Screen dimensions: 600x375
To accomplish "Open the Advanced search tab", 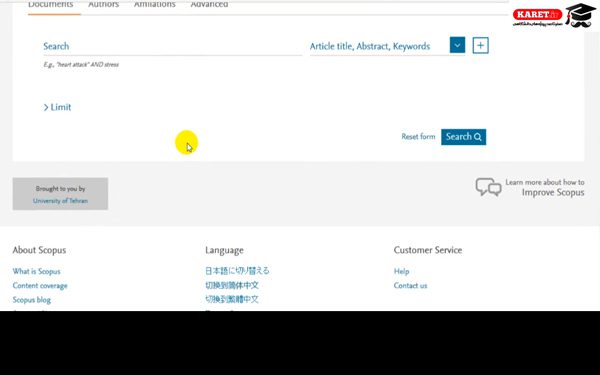I will (x=209, y=5).
